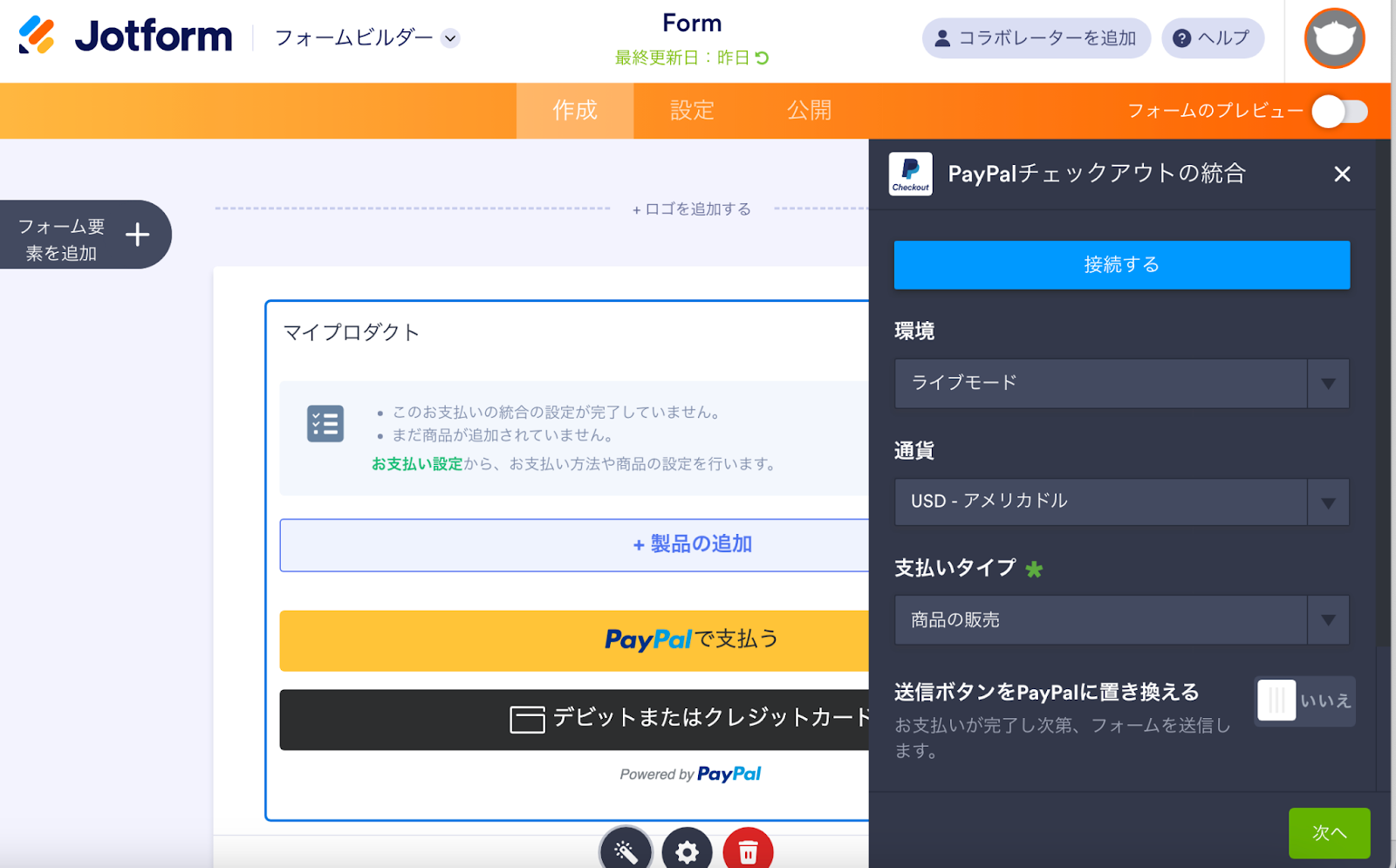Screen dimensions: 1396x868
Task: Close the PayPal checkout integration panel
Action: (1342, 174)
